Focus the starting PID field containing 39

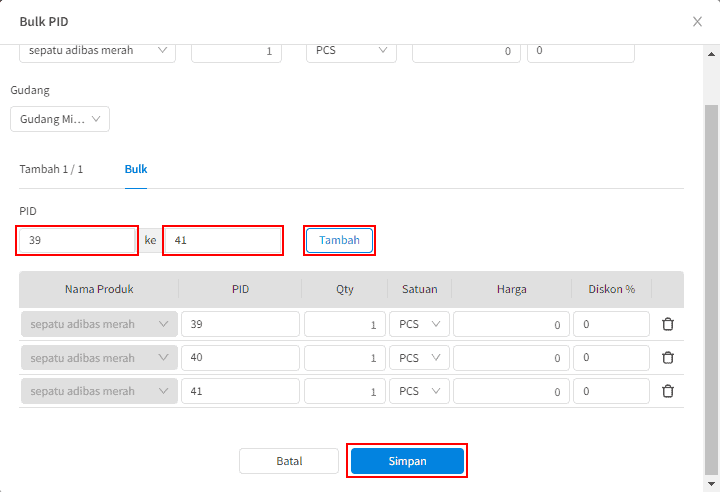(x=77, y=240)
